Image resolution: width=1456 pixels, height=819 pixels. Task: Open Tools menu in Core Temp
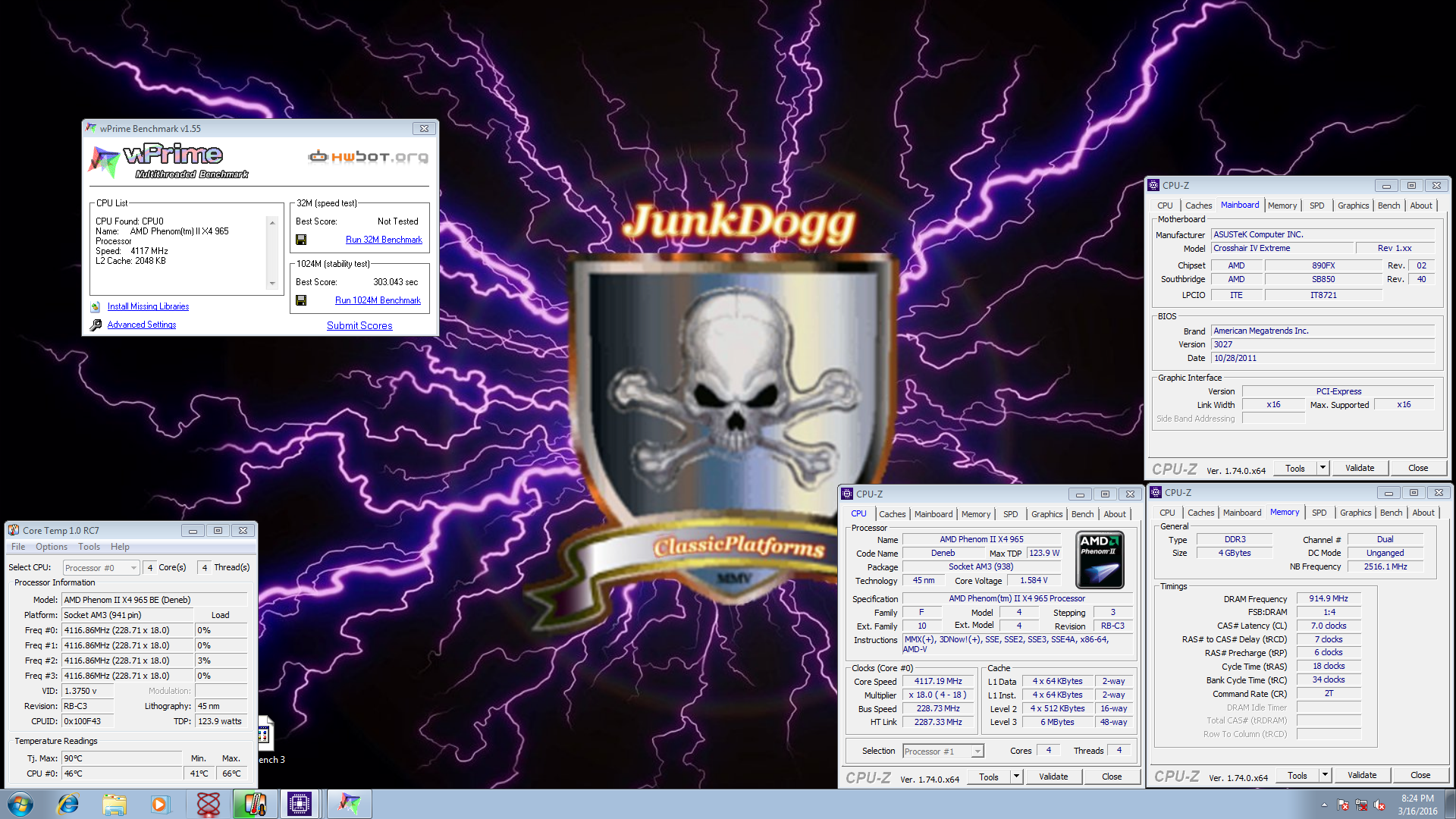(89, 547)
